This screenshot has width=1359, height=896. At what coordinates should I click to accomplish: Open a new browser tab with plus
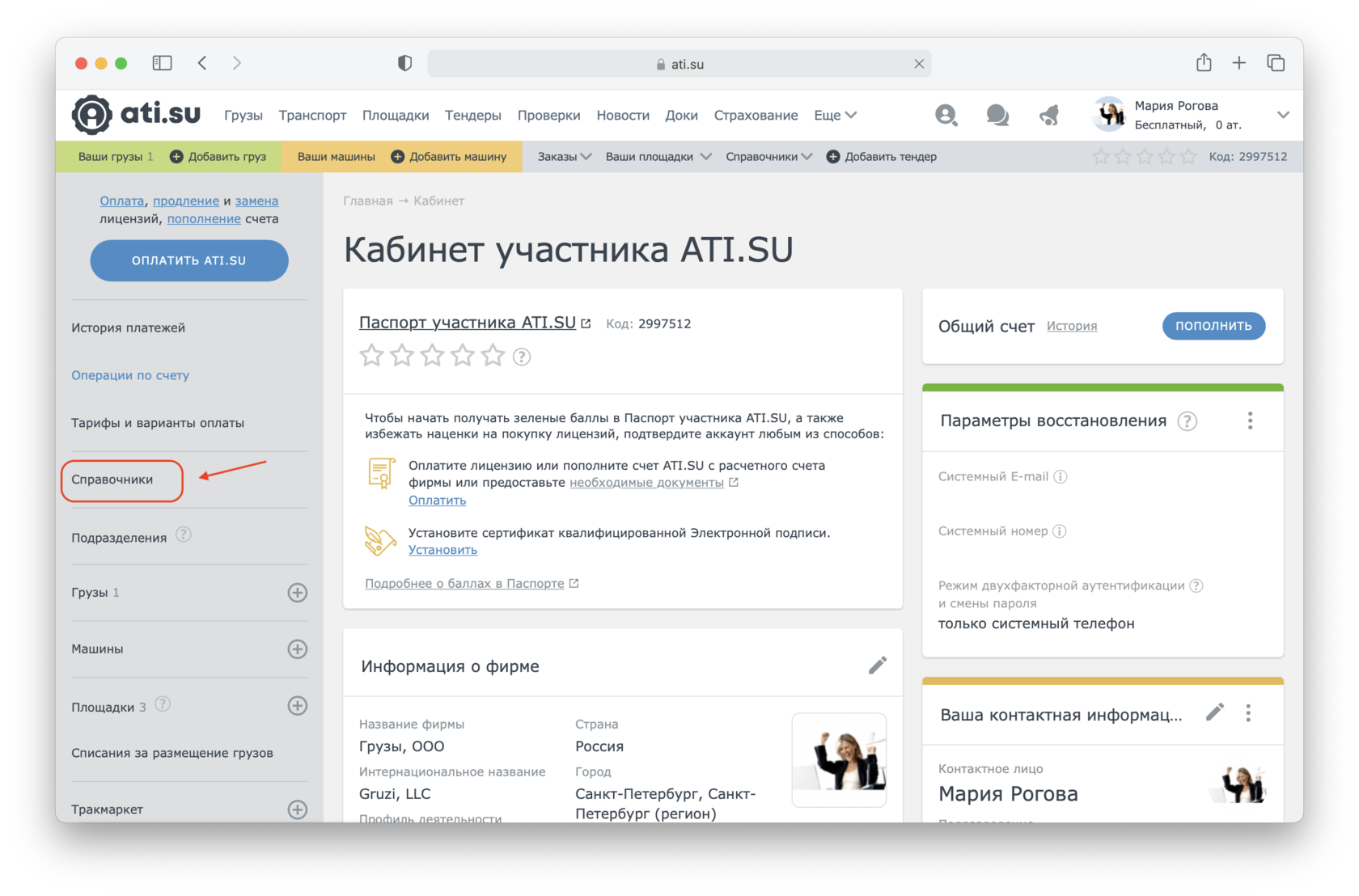click(x=1238, y=63)
